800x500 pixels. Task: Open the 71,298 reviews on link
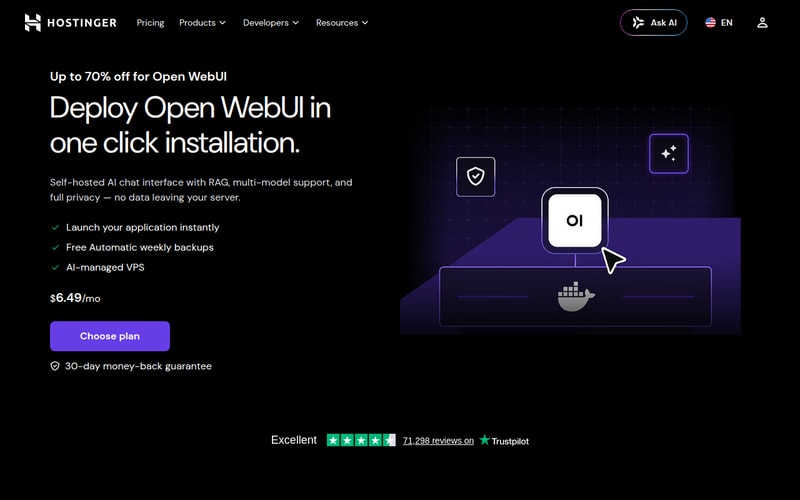coord(438,441)
